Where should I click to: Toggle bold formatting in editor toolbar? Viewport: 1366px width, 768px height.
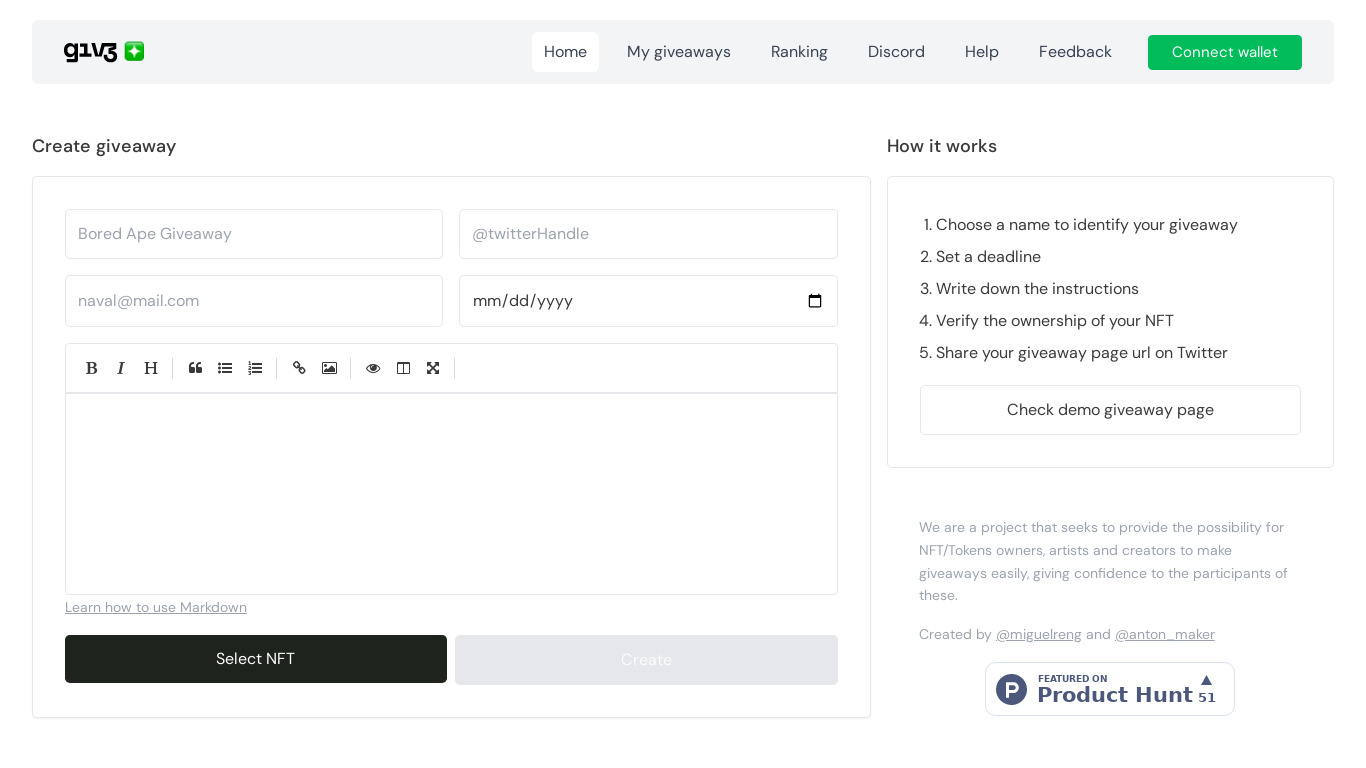tap(91, 368)
